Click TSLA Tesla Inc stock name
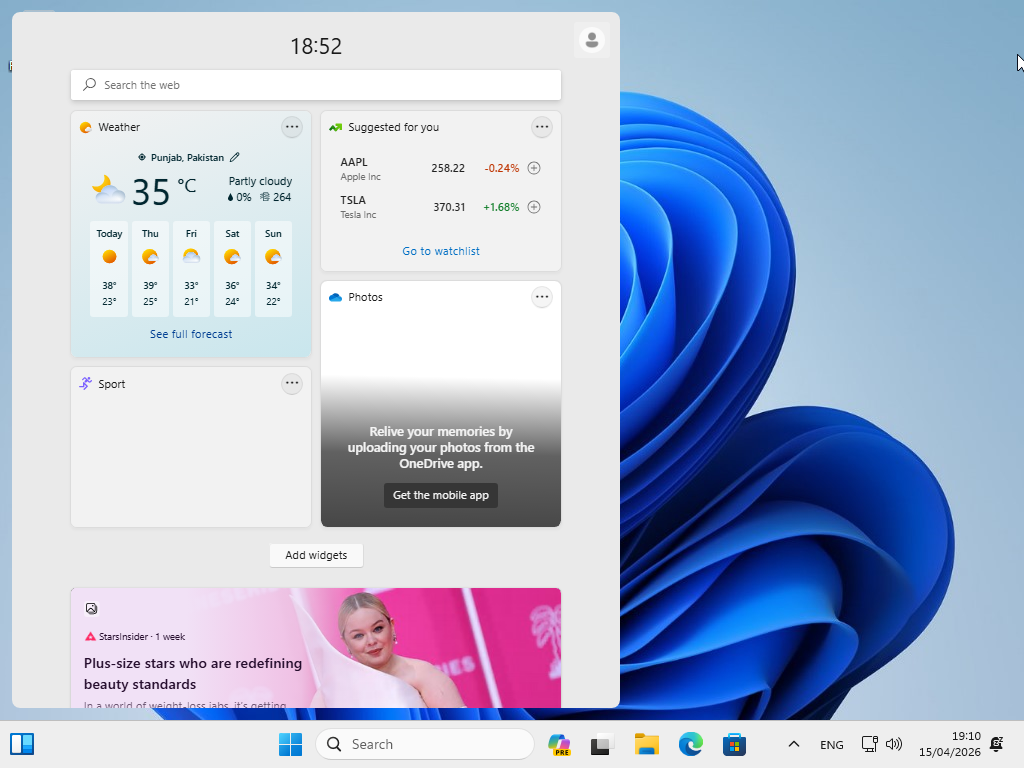The image size is (1024, 768). [x=358, y=207]
